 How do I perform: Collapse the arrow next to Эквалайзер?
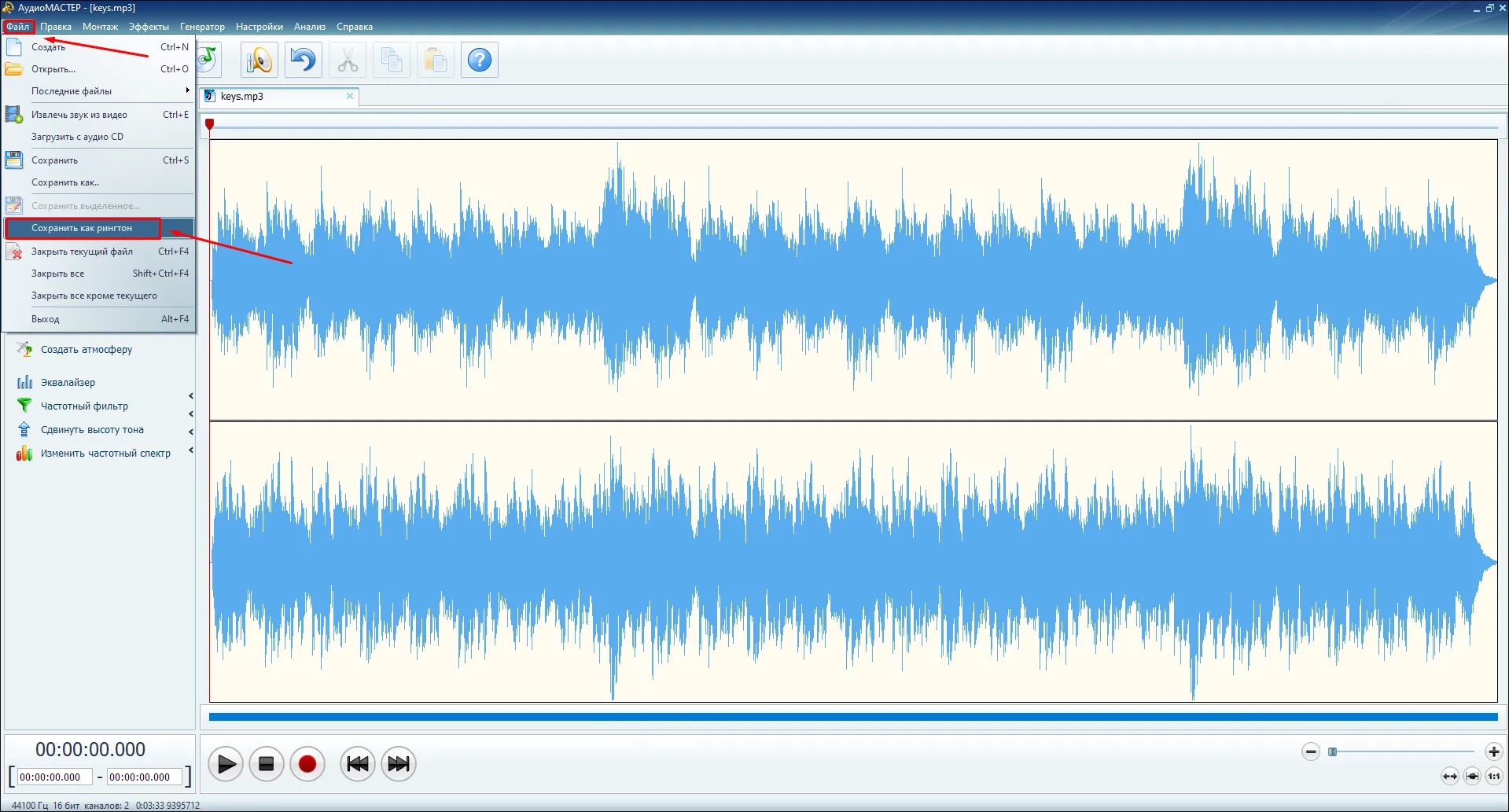click(190, 396)
